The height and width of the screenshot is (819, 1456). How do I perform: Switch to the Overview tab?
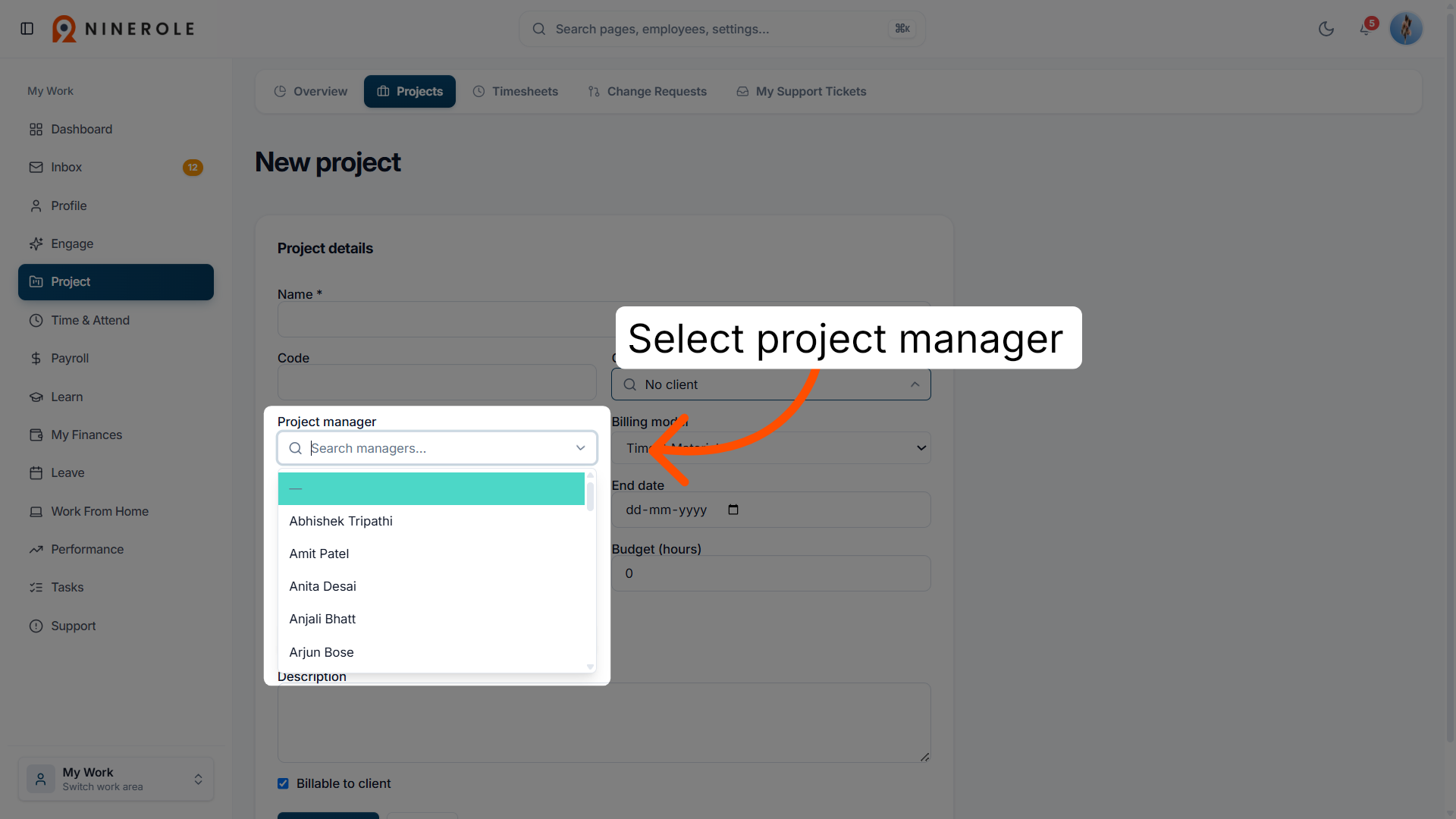[x=310, y=92]
